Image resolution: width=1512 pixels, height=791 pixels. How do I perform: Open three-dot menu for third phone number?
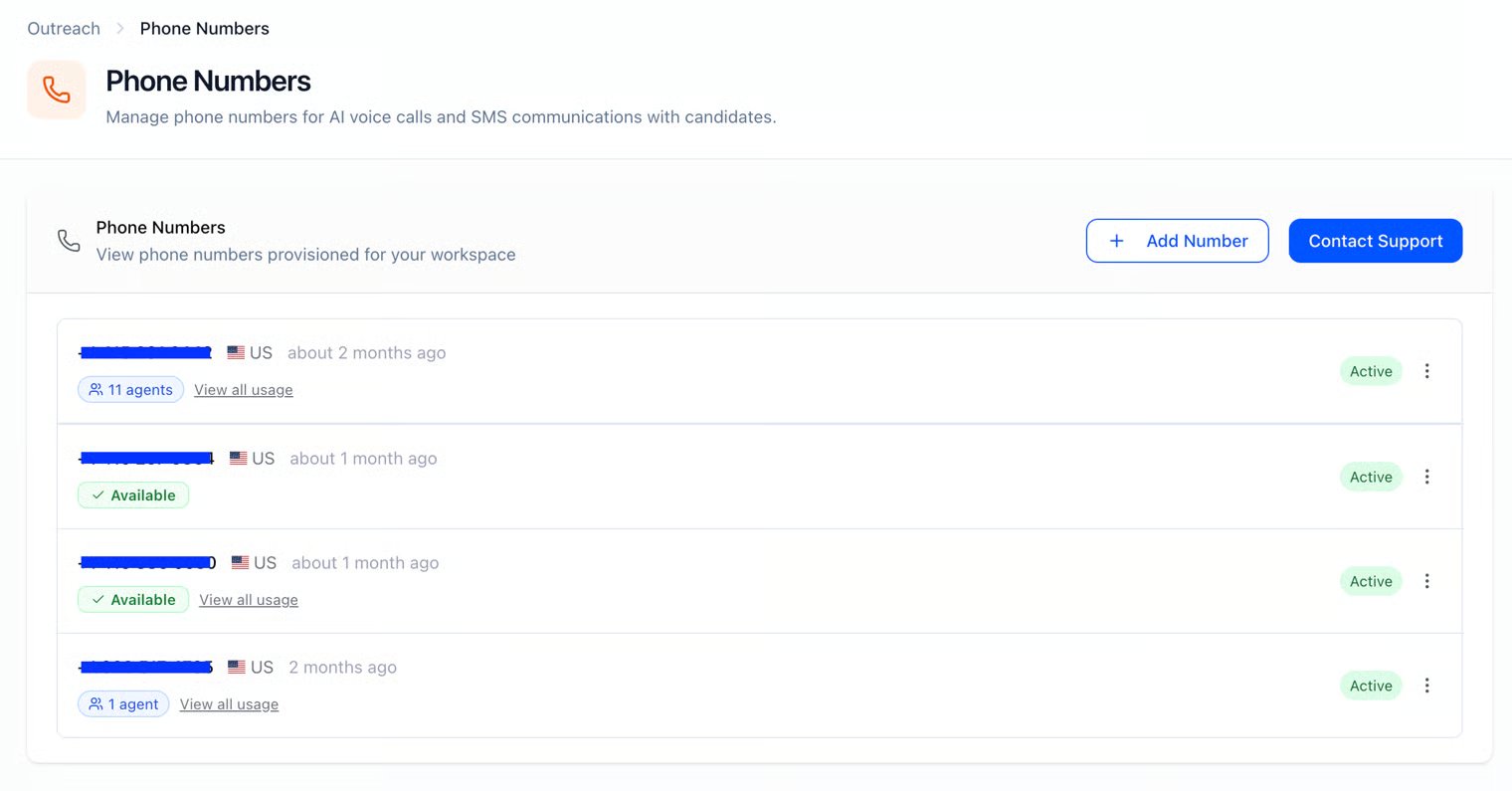pos(1426,581)
